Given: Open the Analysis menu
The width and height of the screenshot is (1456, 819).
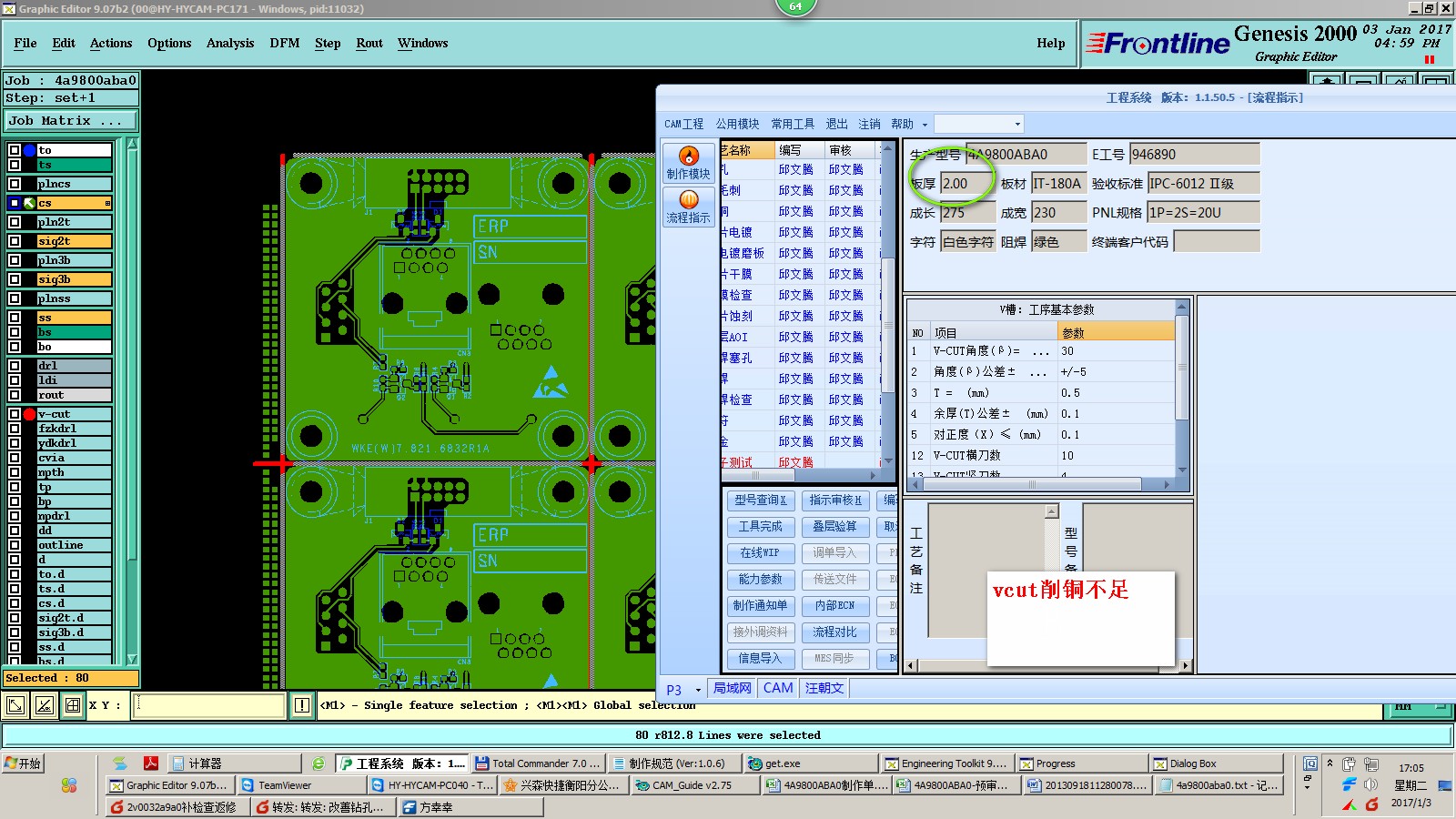Looking at the screenshot, I should 230,43.
